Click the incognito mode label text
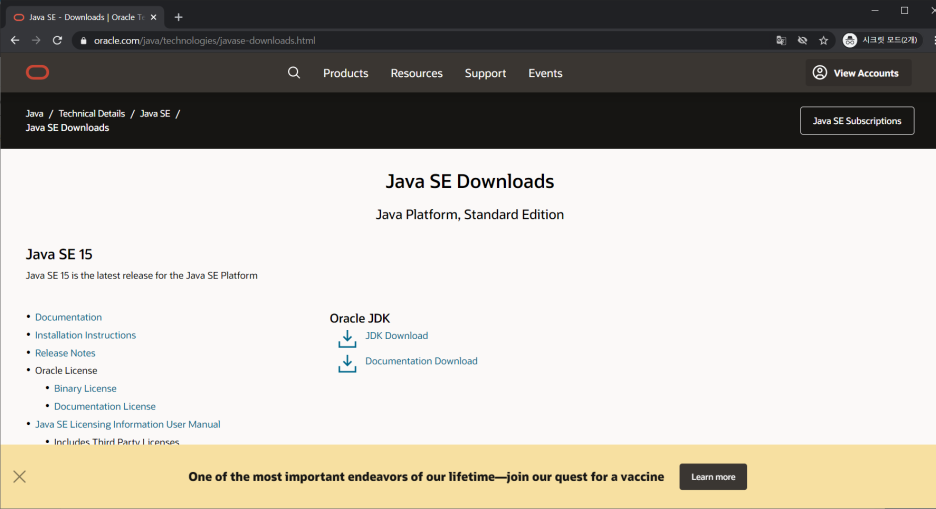 889,40
